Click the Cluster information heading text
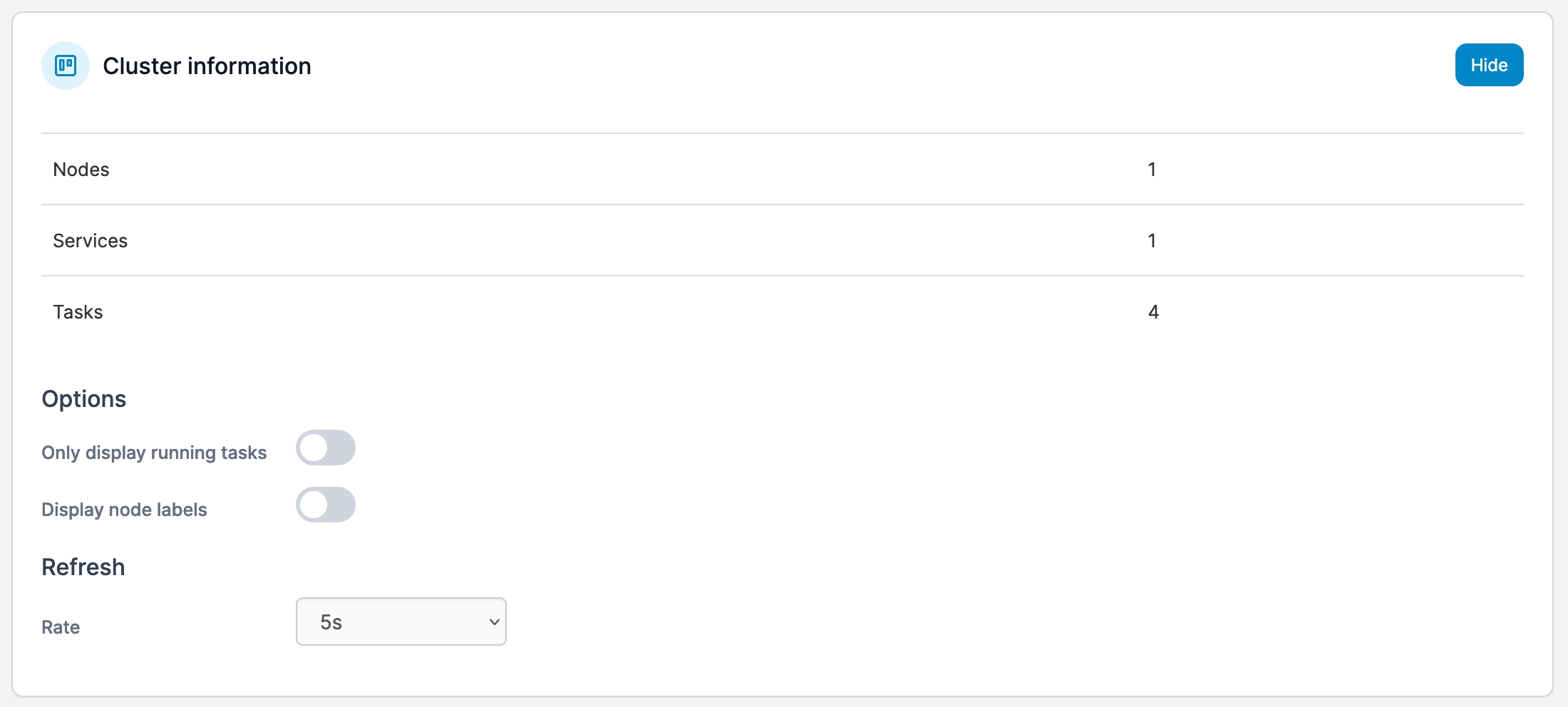 (x=207, y=66)
